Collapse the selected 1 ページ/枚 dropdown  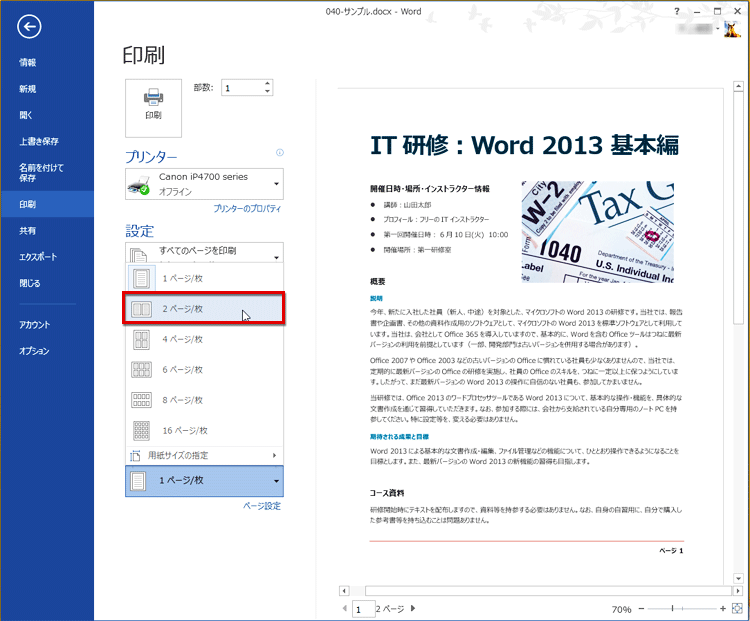pos(204,481)
